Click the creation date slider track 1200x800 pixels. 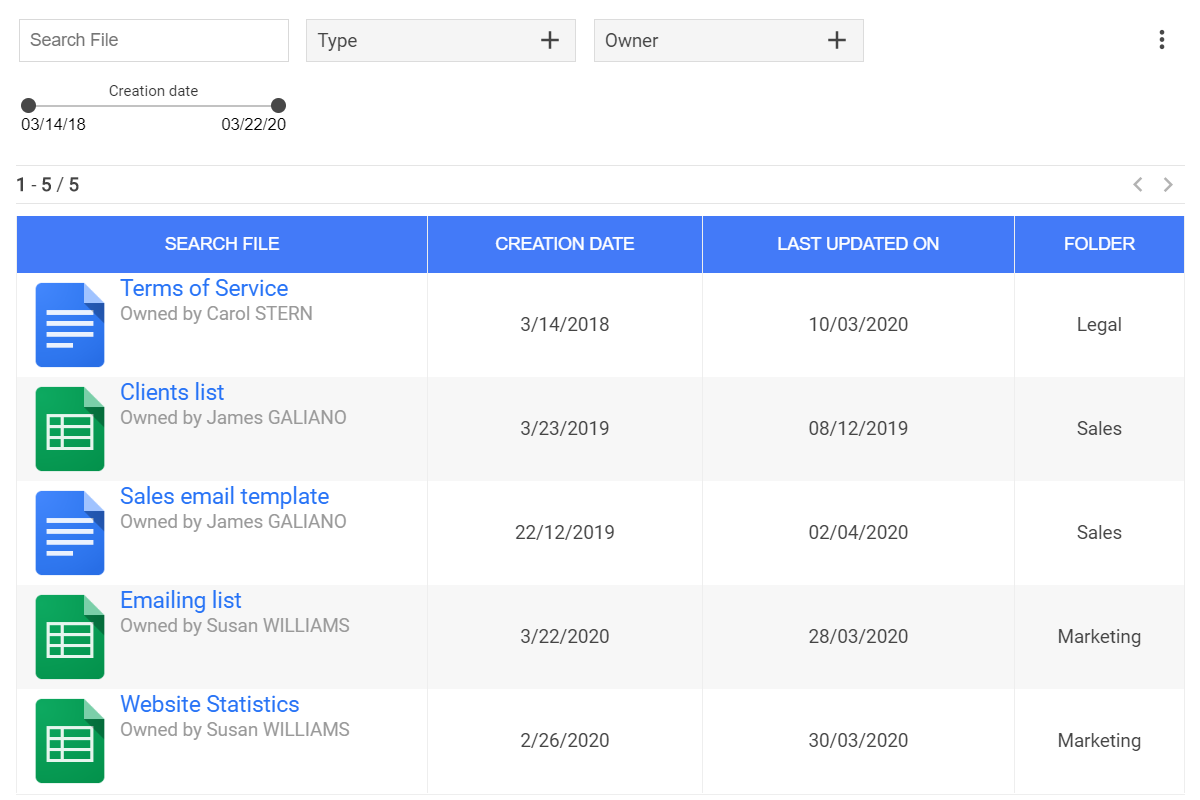click(x=153, y=105)
